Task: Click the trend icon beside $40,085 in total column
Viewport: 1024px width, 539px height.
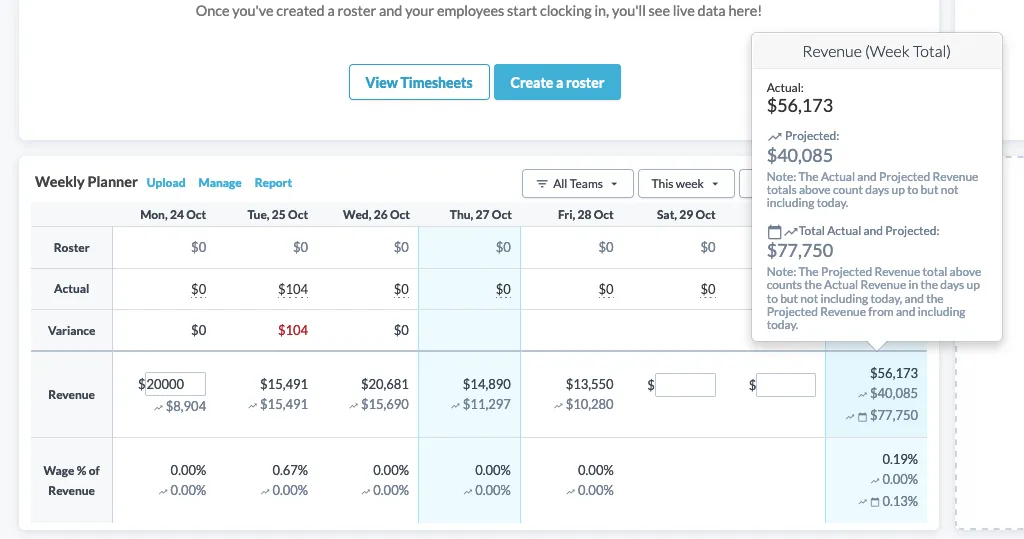Action: coord(862,395)
